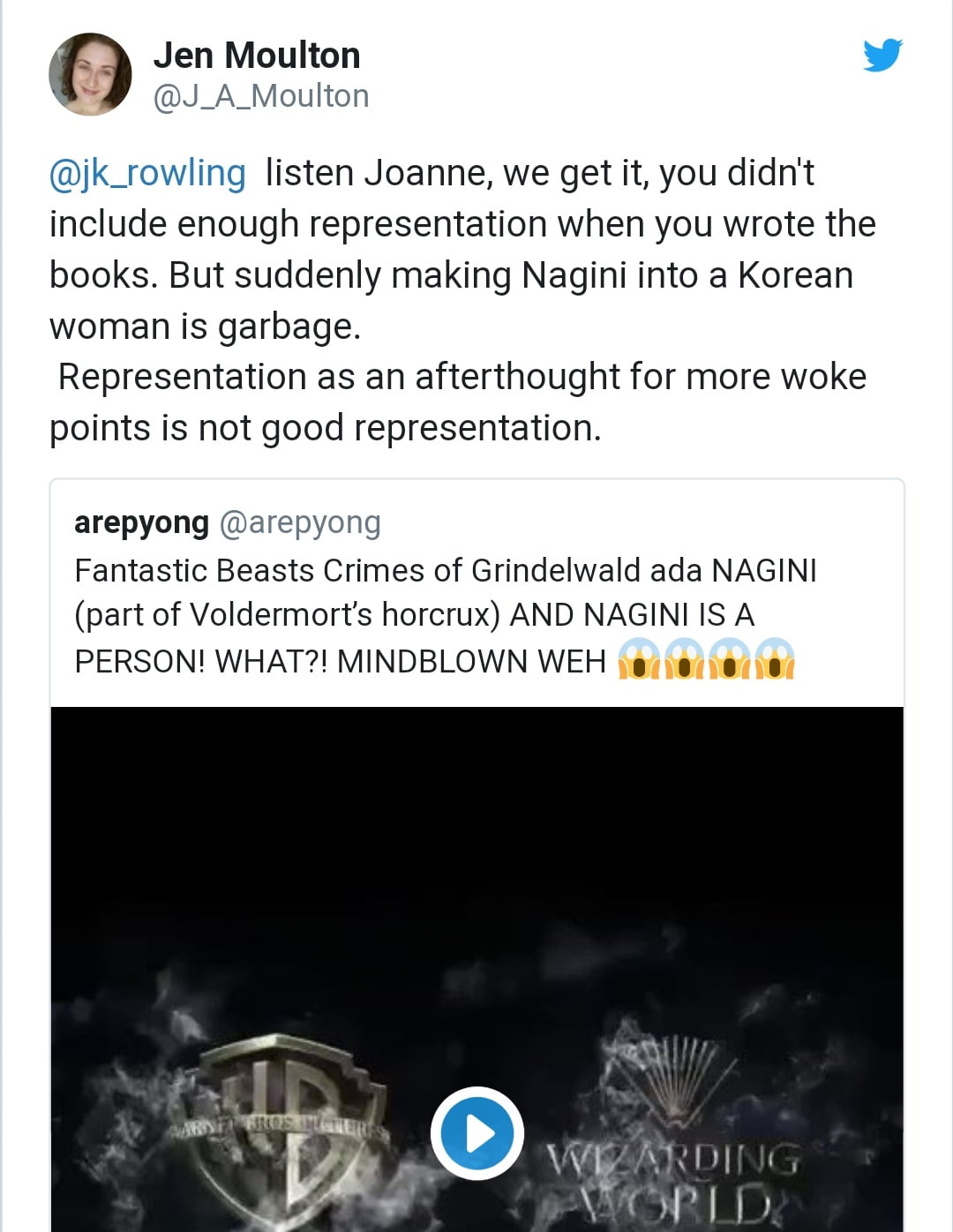Click the 'woman is garbage.' line

pos(206,327)
